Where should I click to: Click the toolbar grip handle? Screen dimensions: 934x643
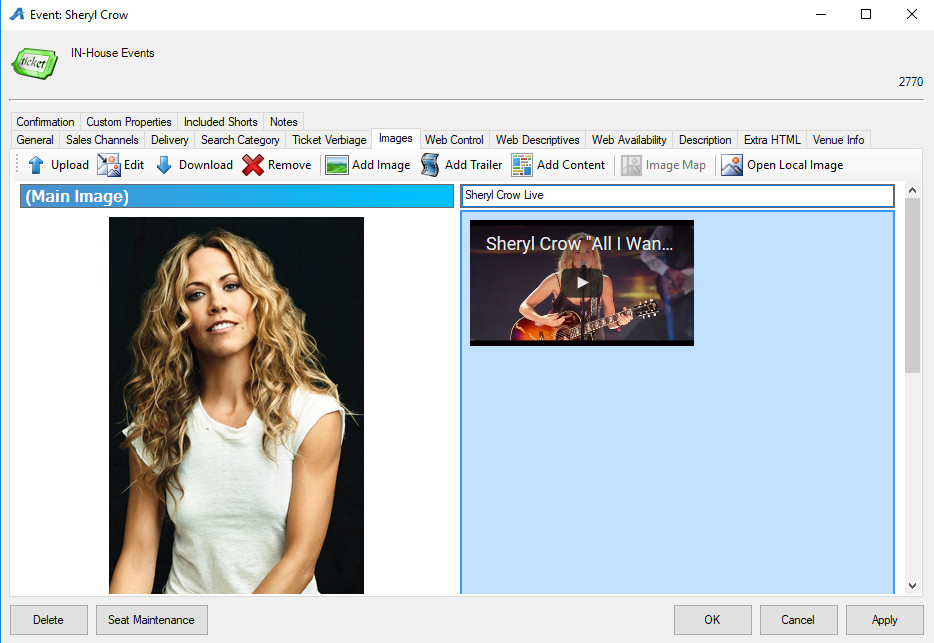coord(17,165)
